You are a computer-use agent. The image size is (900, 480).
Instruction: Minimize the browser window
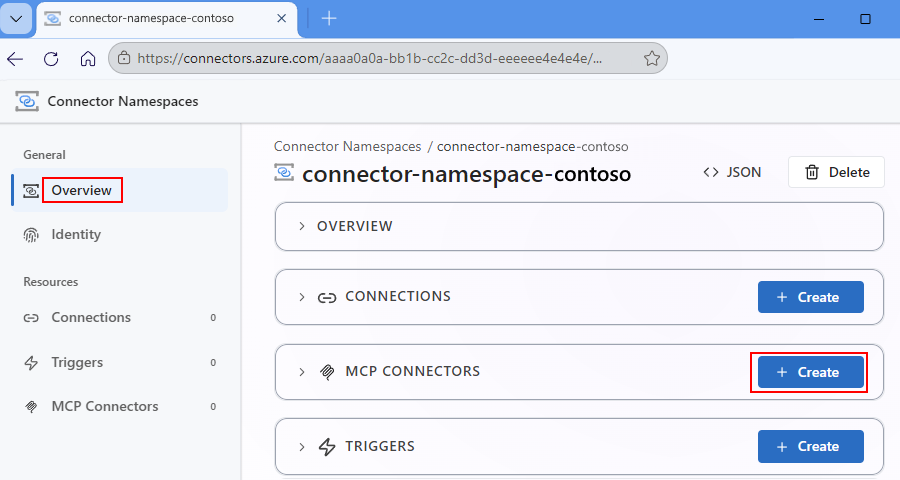[819, 19]
